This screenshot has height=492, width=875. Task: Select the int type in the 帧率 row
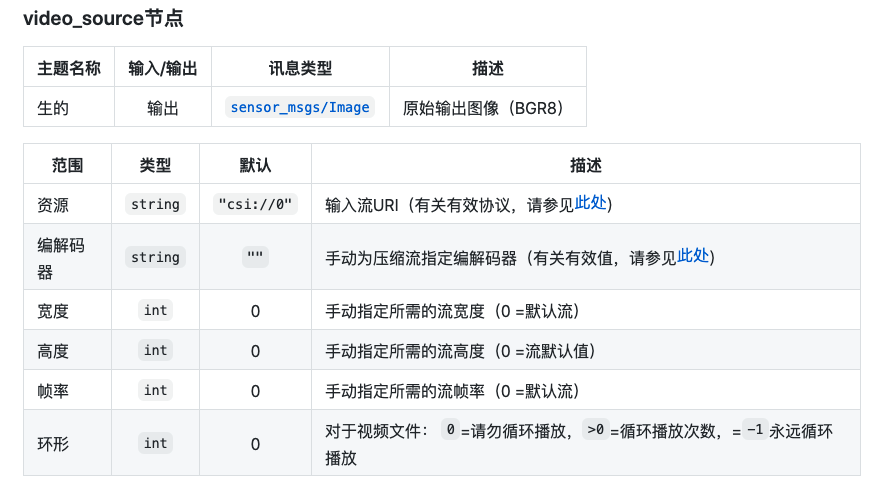tap(155, 390)
